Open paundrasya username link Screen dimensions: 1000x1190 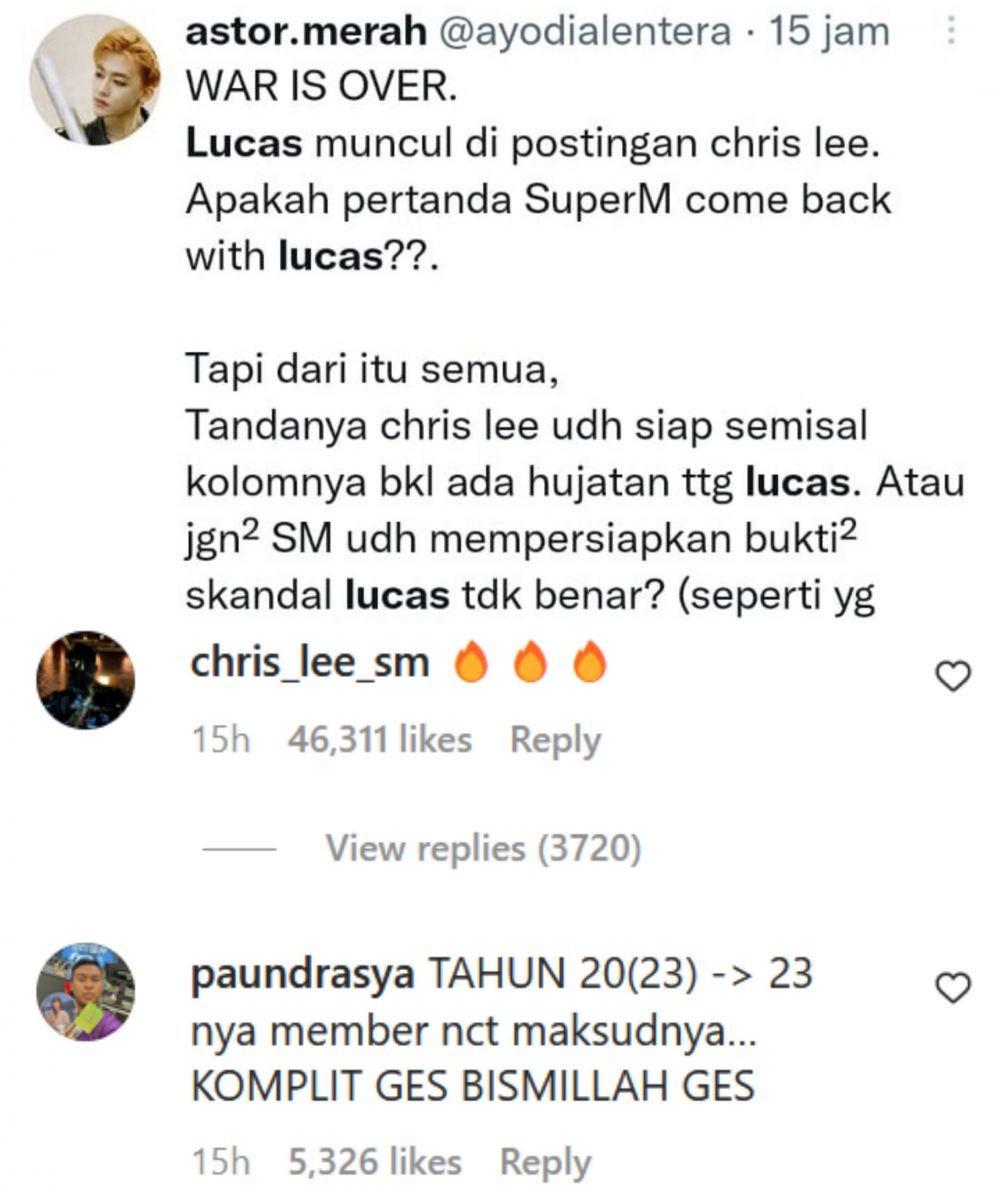pyautogui.click(x=302, y=974)
